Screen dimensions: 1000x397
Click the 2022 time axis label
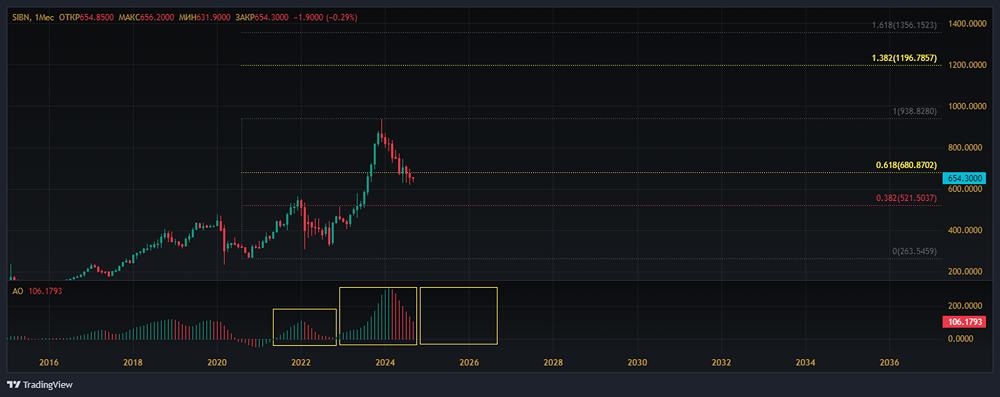301,363
